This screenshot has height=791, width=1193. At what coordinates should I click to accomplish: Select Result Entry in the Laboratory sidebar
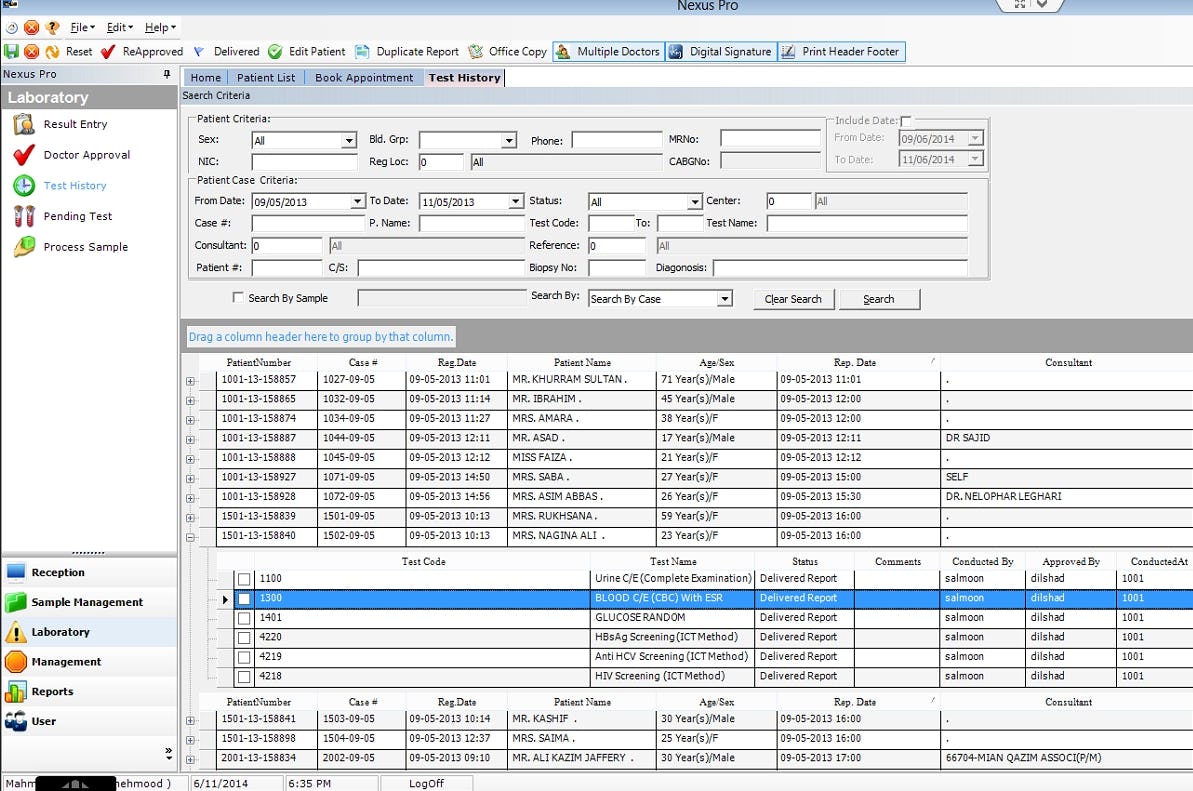click(75, 124)
